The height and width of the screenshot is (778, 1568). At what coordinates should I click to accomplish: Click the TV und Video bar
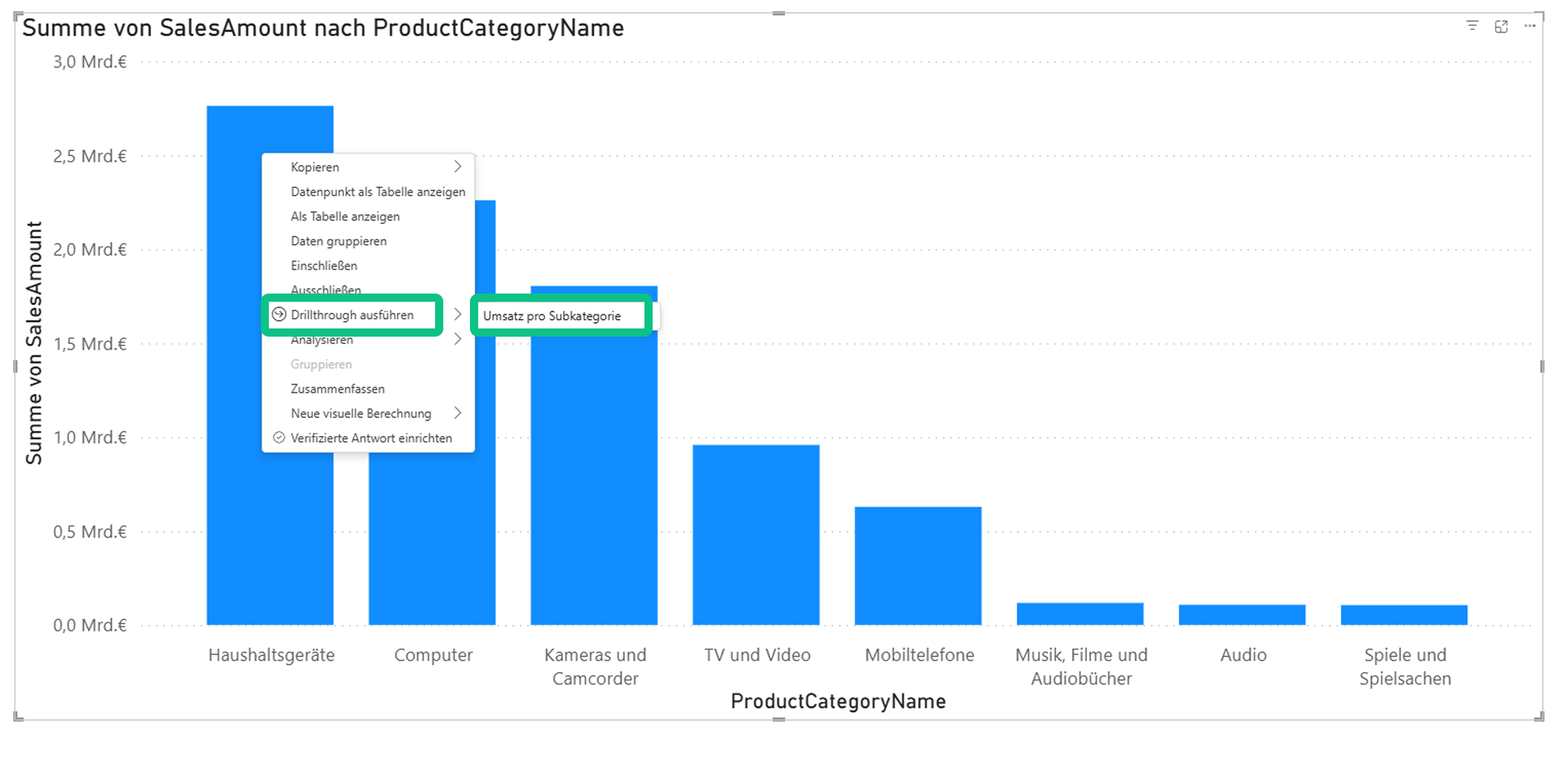click(x=756, y=534)
